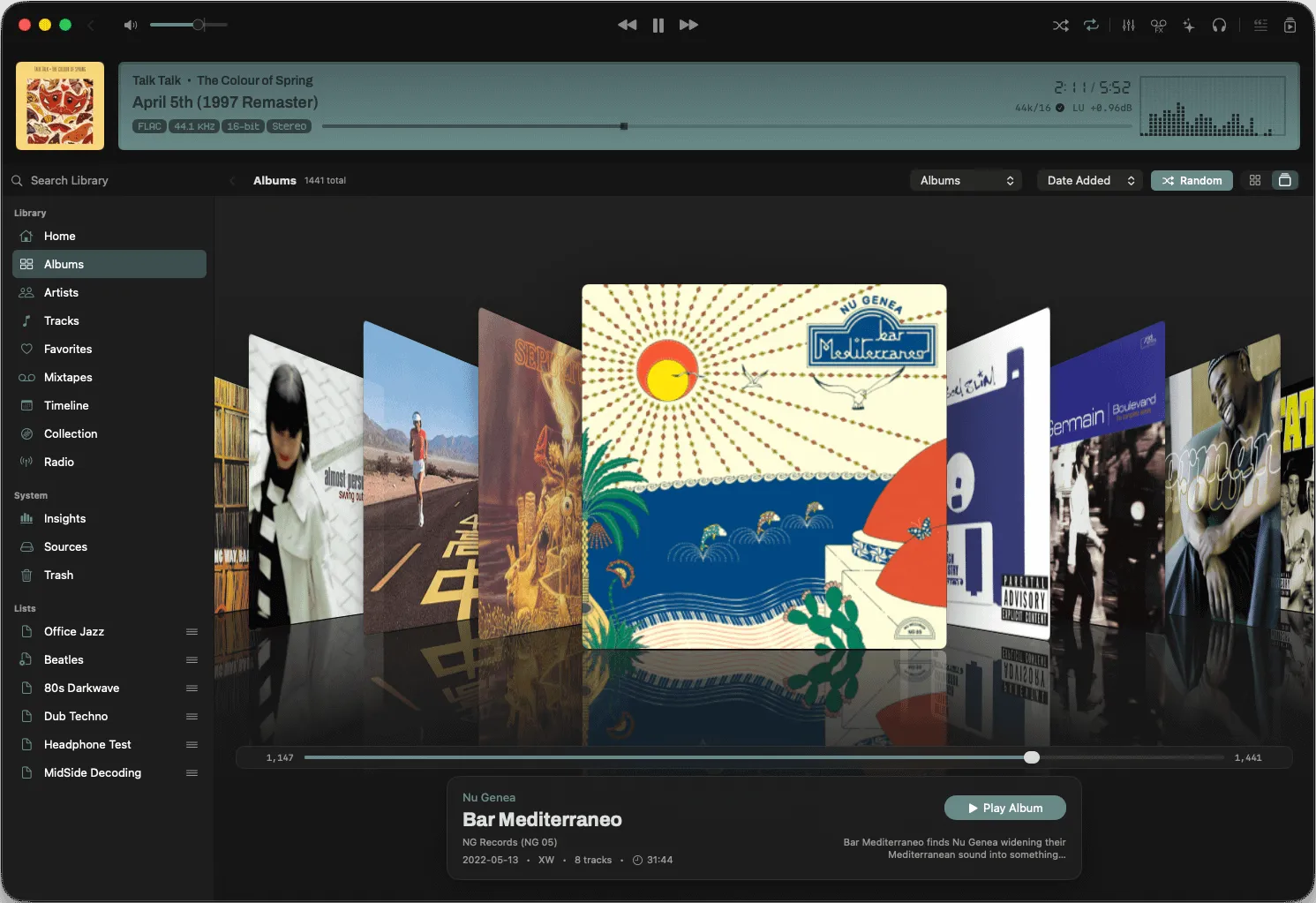The height and width of the screenshot is (903, 1316).
Task: Click the now-playing Talk Talk album artwork
Action: [60, 106]
